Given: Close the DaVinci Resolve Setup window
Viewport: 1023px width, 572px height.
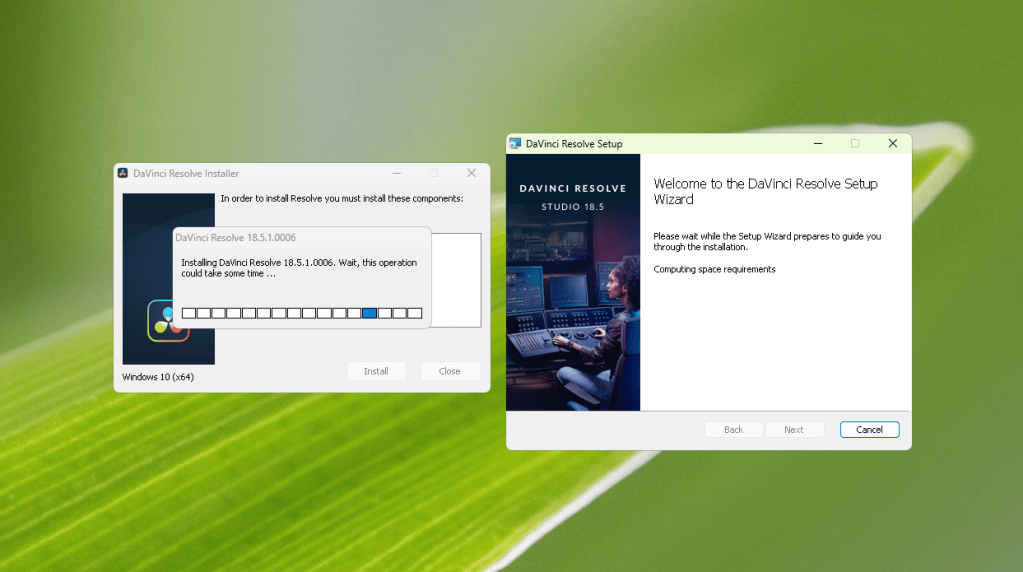Looking at the screenshot, I should (x=893, y=143).
